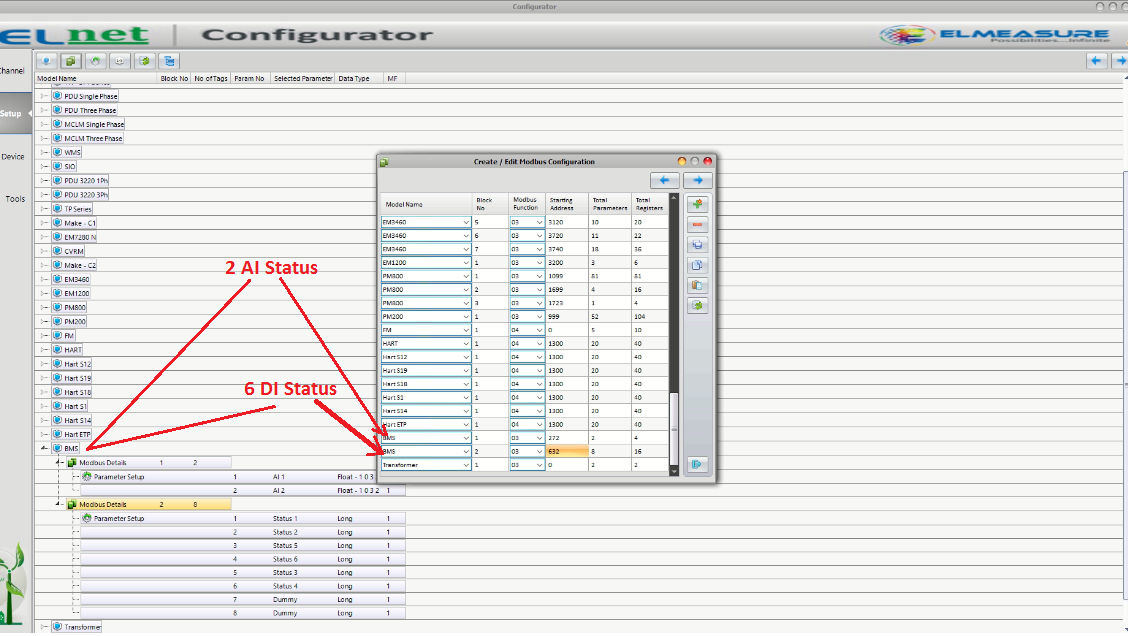This screenshot has width=1128, height=636.
Task: Click the highlighted Modbus Details block 2 icon
Action: click(72, 504)
